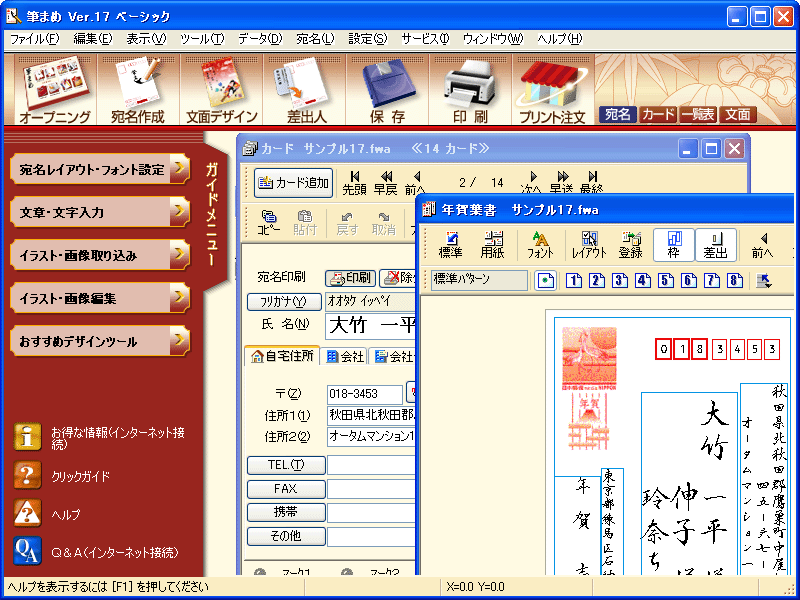Open the ツール(T) menu
800x600 pixels.
[203, 39]
